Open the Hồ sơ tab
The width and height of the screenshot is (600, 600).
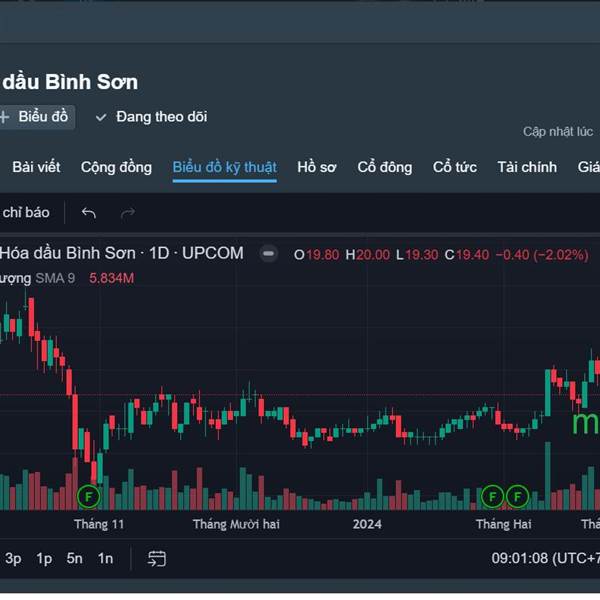point(317,167)
